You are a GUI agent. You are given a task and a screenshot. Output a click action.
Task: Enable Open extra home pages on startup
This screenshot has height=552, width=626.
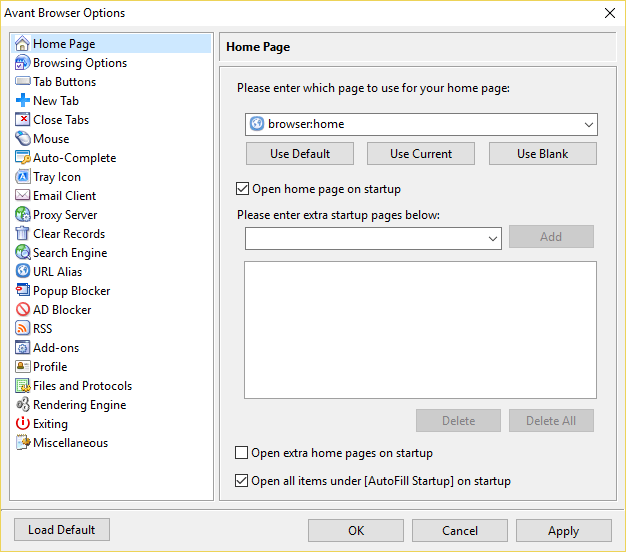click(241, 453)
